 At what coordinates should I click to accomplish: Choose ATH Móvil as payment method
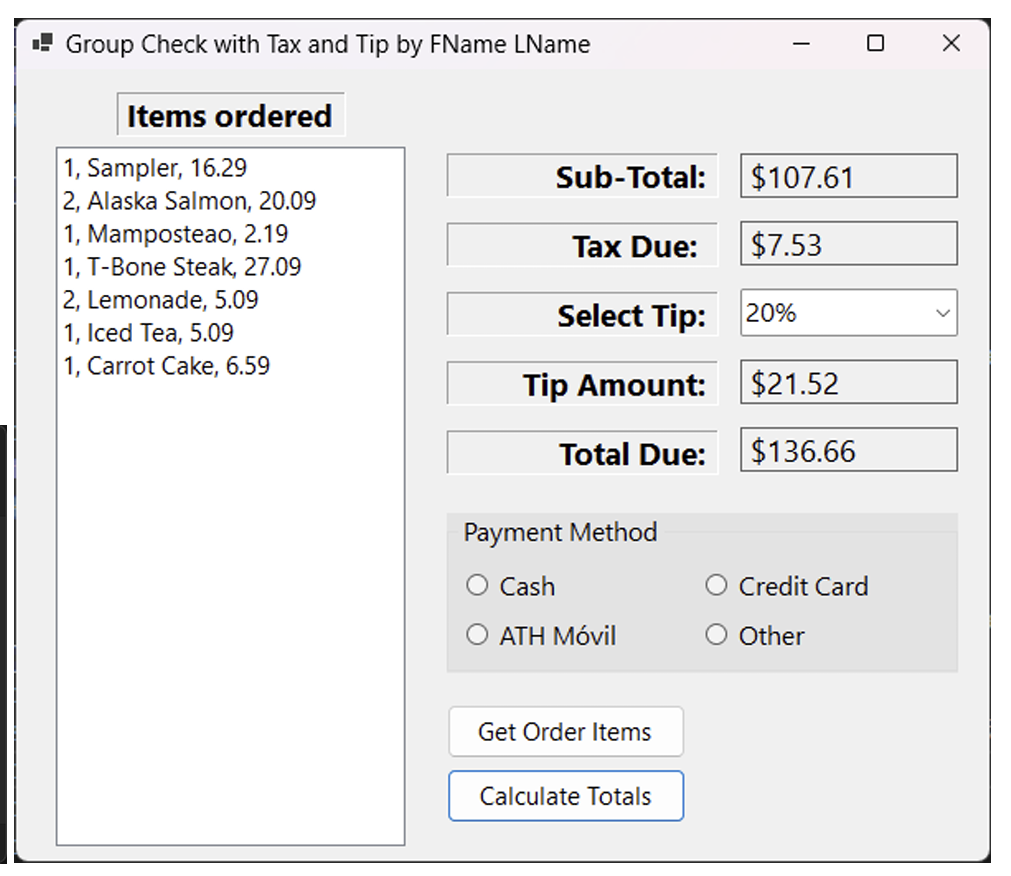pyautogui.click(x=477, y=634)
